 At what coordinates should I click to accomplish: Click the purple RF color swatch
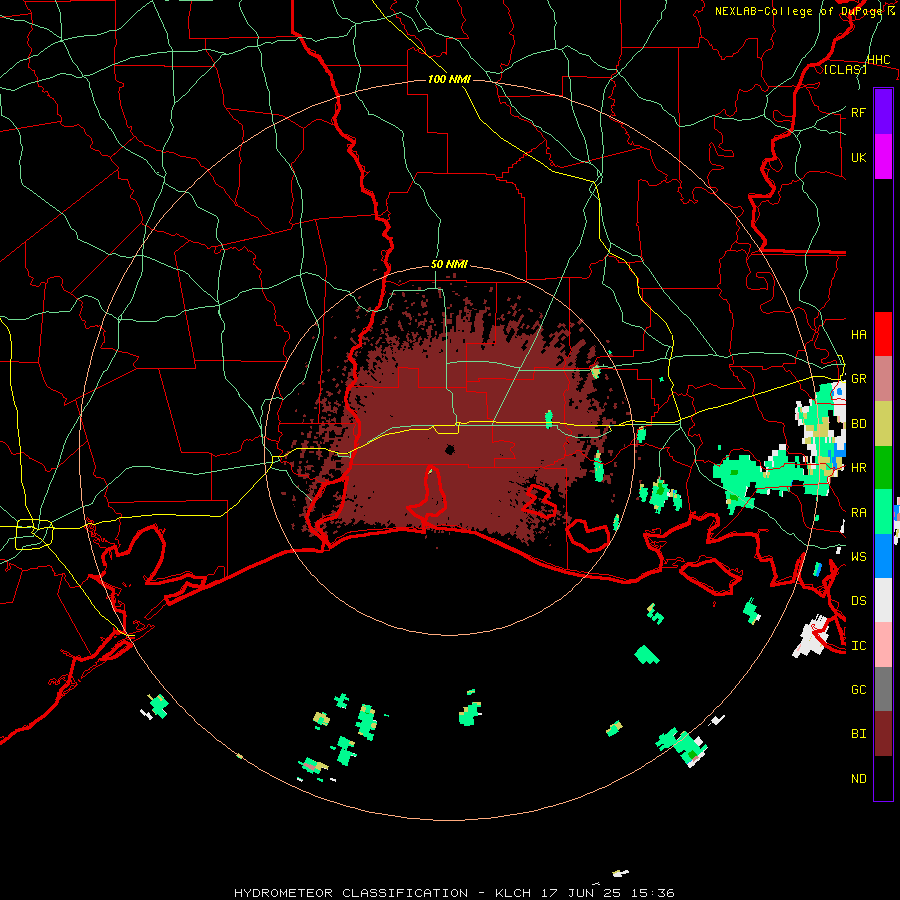(x=883, y=112)
